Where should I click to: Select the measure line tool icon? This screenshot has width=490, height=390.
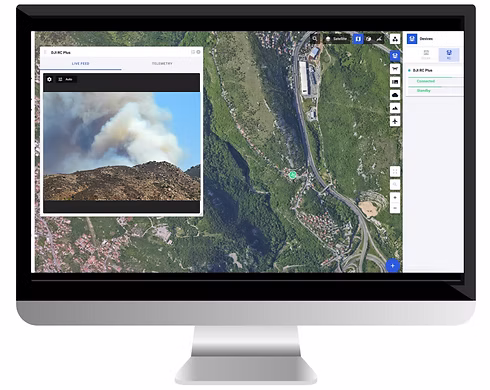(x=379, y=39)
